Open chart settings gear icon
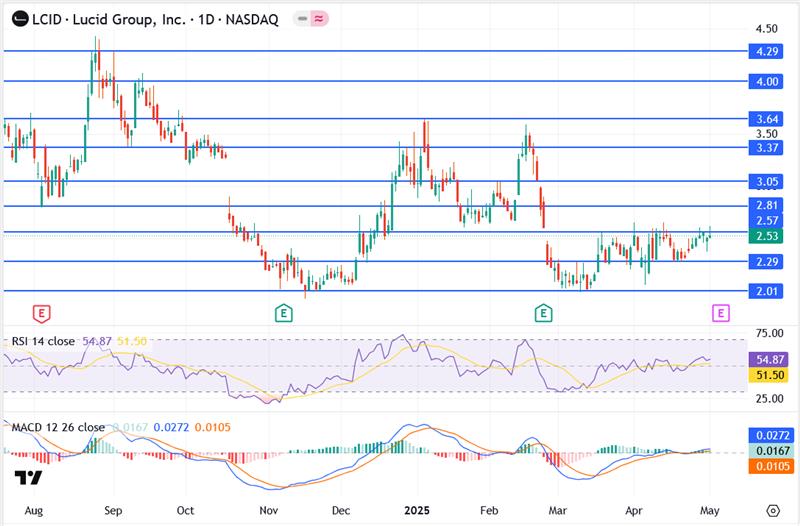Viewport: 800px width, 526px height. [773, 509]
